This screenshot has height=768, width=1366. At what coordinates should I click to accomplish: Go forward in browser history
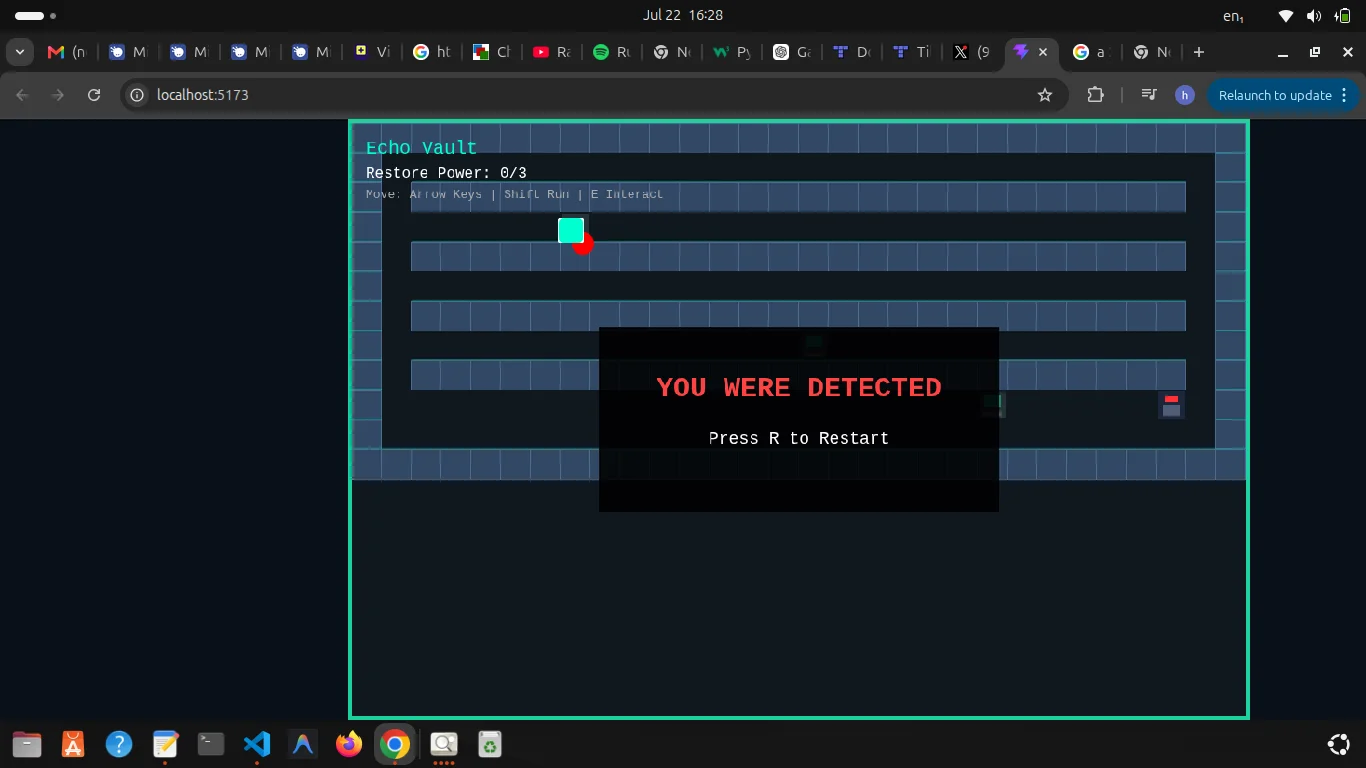(58, 95)
